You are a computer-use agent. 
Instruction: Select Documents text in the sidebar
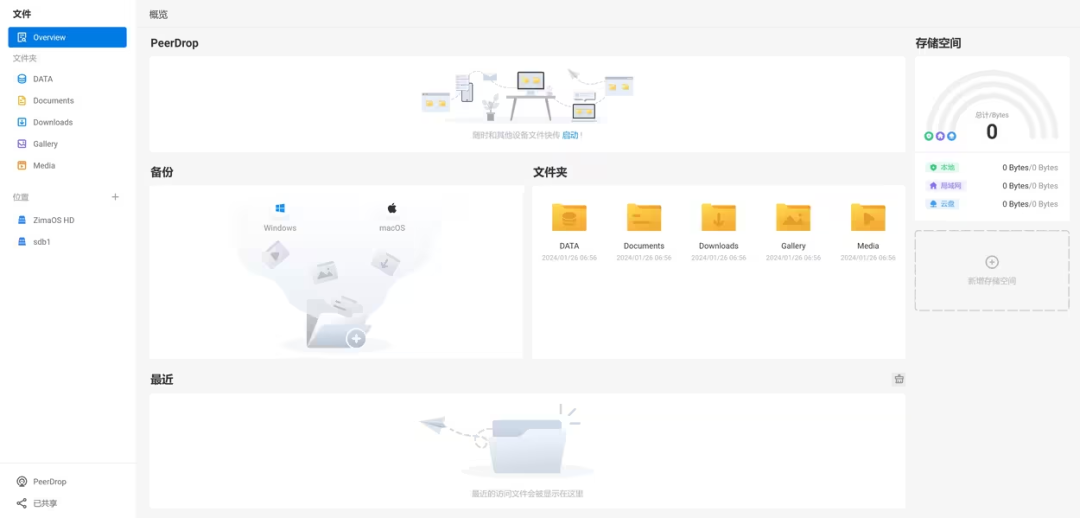coord(53,101)
